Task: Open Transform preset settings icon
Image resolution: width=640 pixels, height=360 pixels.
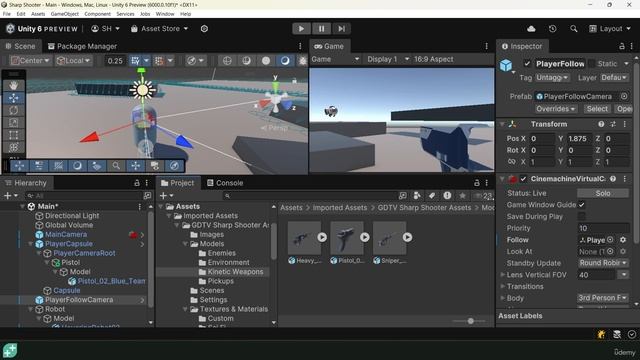Action: (613, 124)
